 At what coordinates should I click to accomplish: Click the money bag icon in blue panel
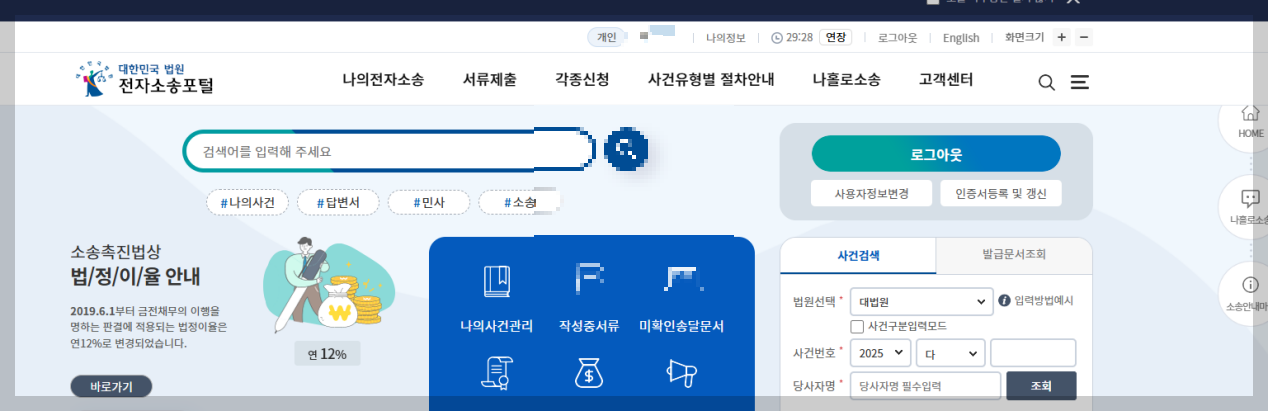tap(588, 373)
